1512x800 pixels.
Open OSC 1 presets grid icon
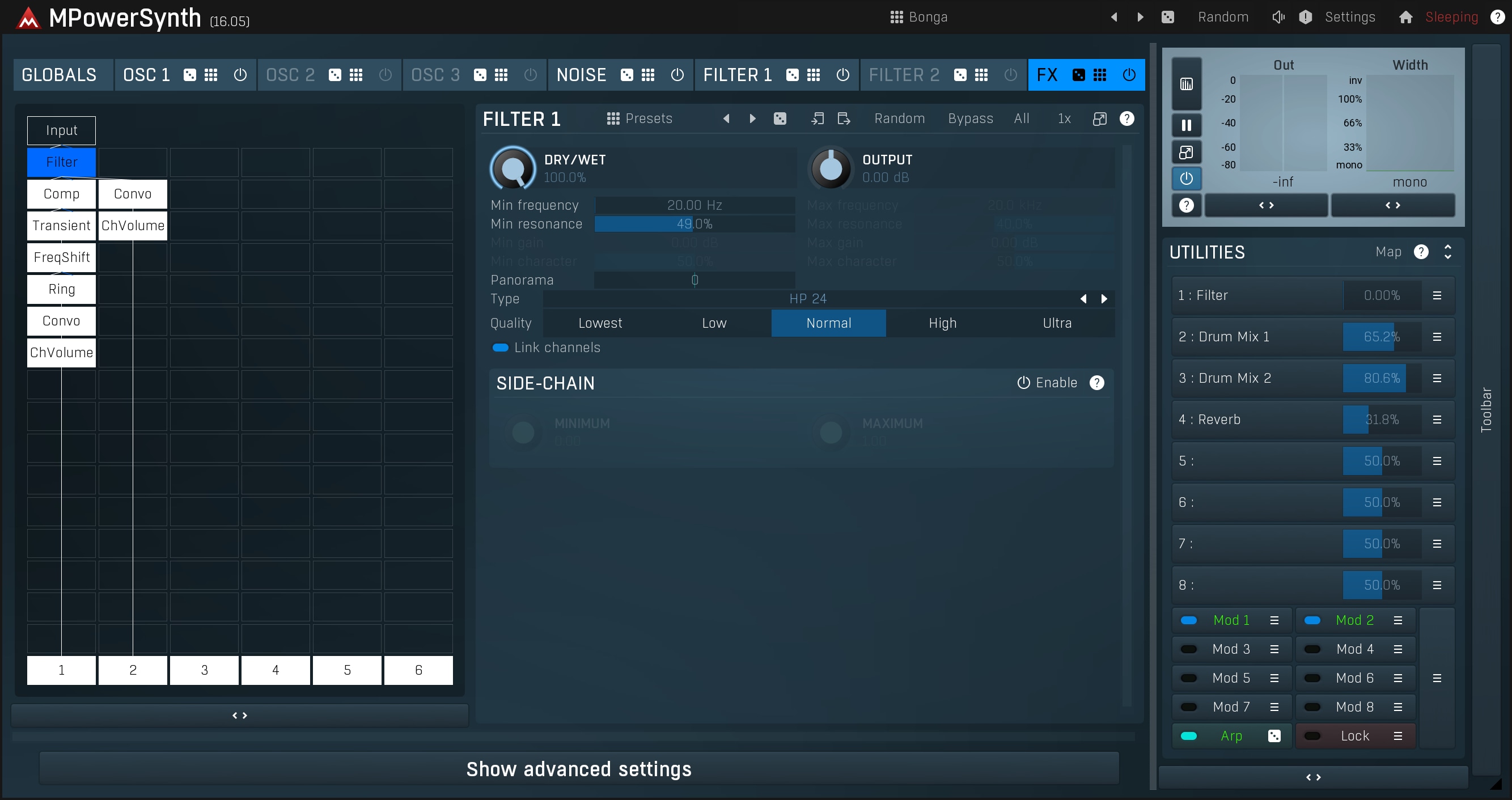click(x=211, y=74)
